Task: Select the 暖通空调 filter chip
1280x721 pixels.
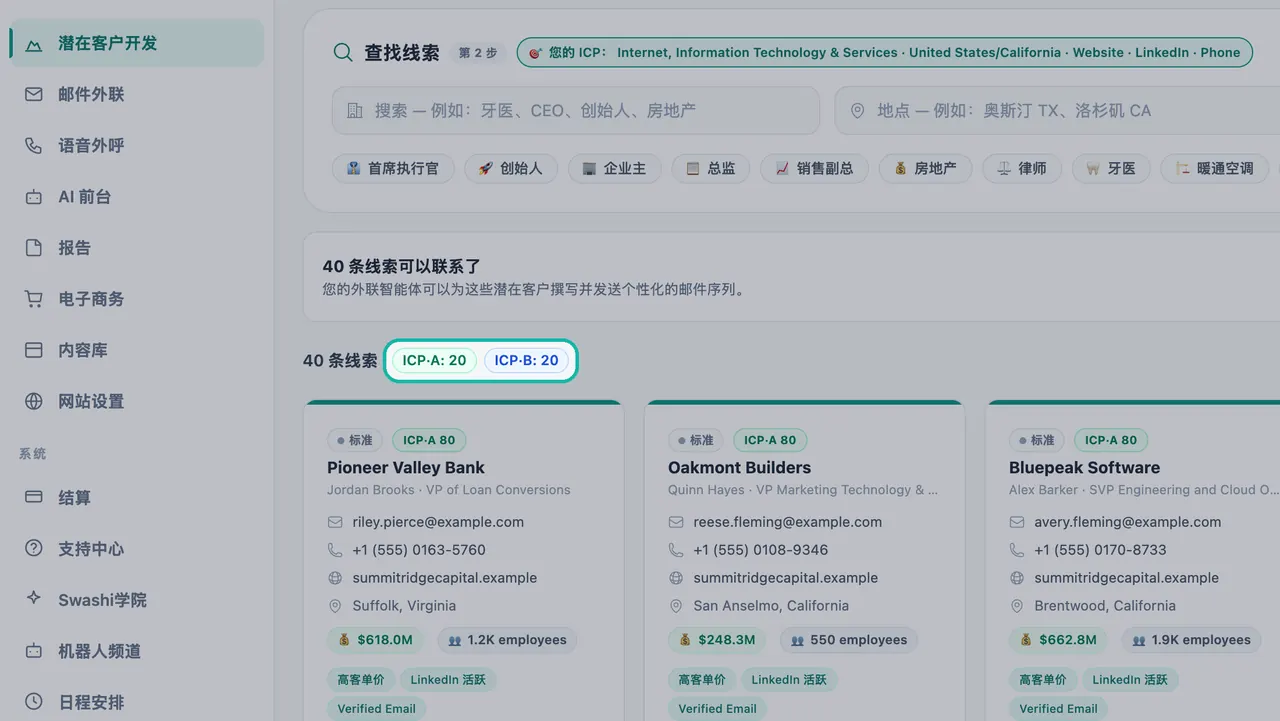Action: [x=1215, y=168]
